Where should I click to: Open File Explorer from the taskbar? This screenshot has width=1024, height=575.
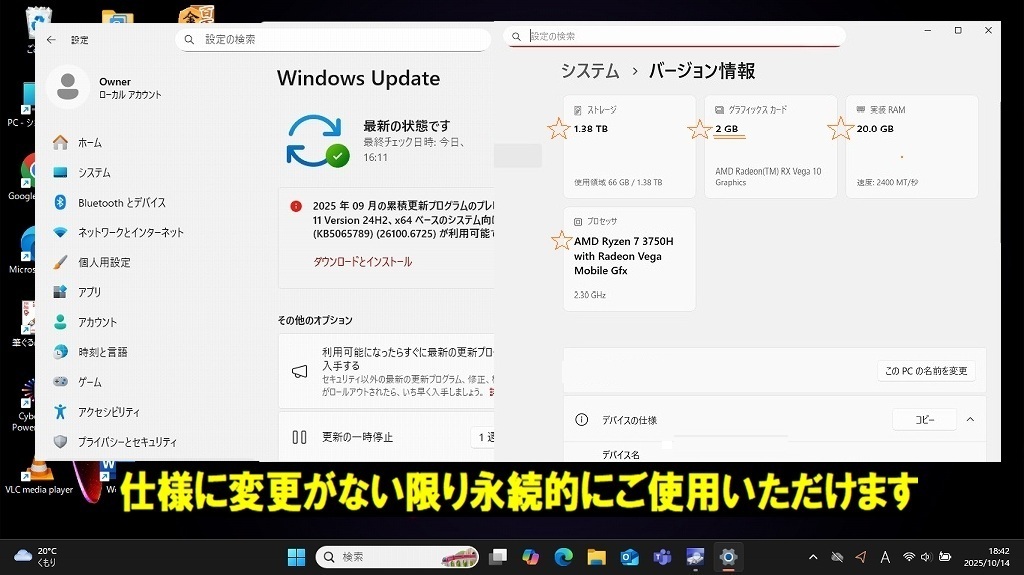coord(596,557)
